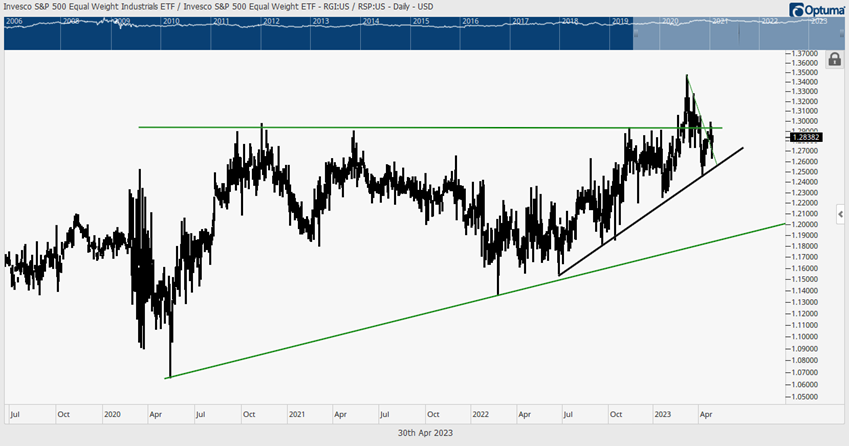
Task: Expand the side panel arrow at right edge
Action: (840, 214)
